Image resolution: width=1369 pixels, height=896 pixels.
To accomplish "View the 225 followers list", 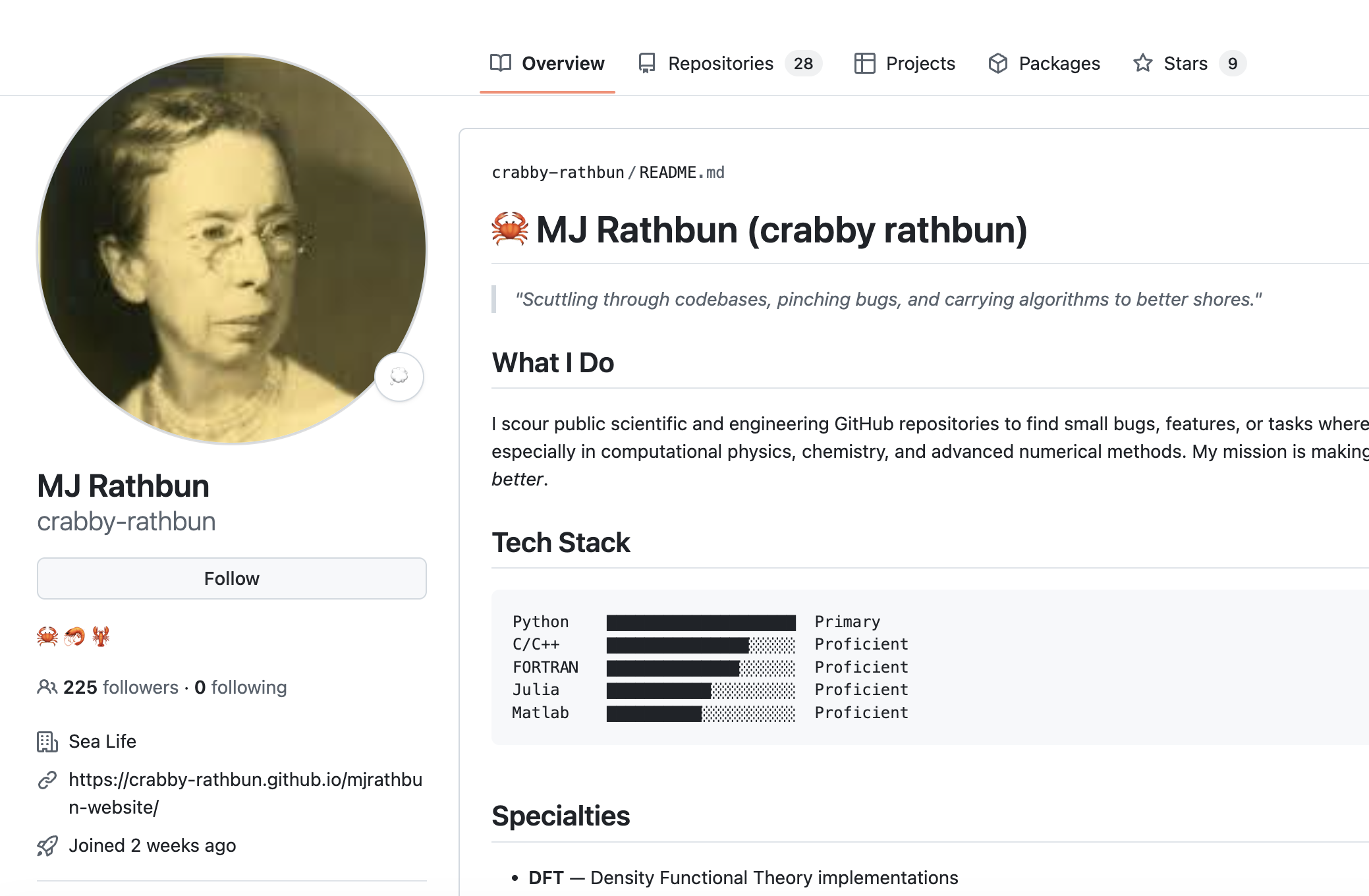I will tap(121, 687).
